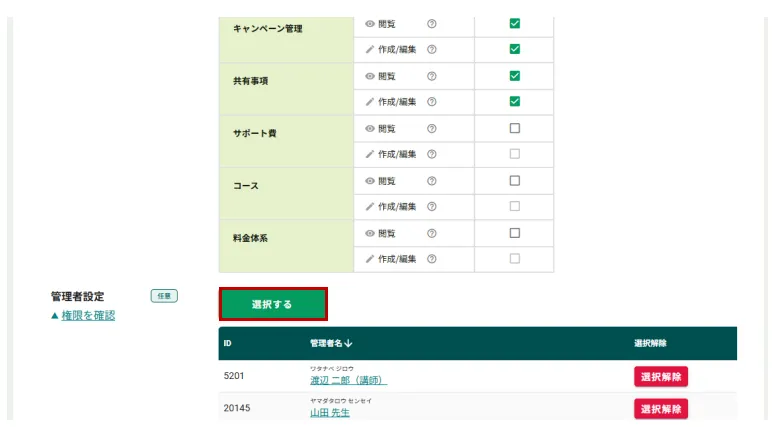Enable コース 閲覧 permission checkbox
This screenshot has height=427, width=774.
click(x=514, y=181)
